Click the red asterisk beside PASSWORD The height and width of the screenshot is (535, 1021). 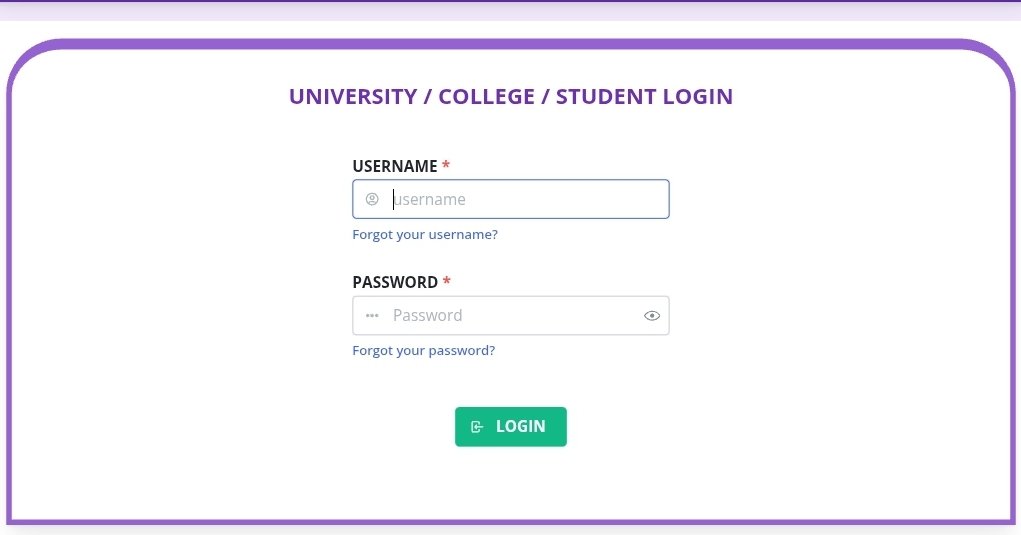(447, 282)
